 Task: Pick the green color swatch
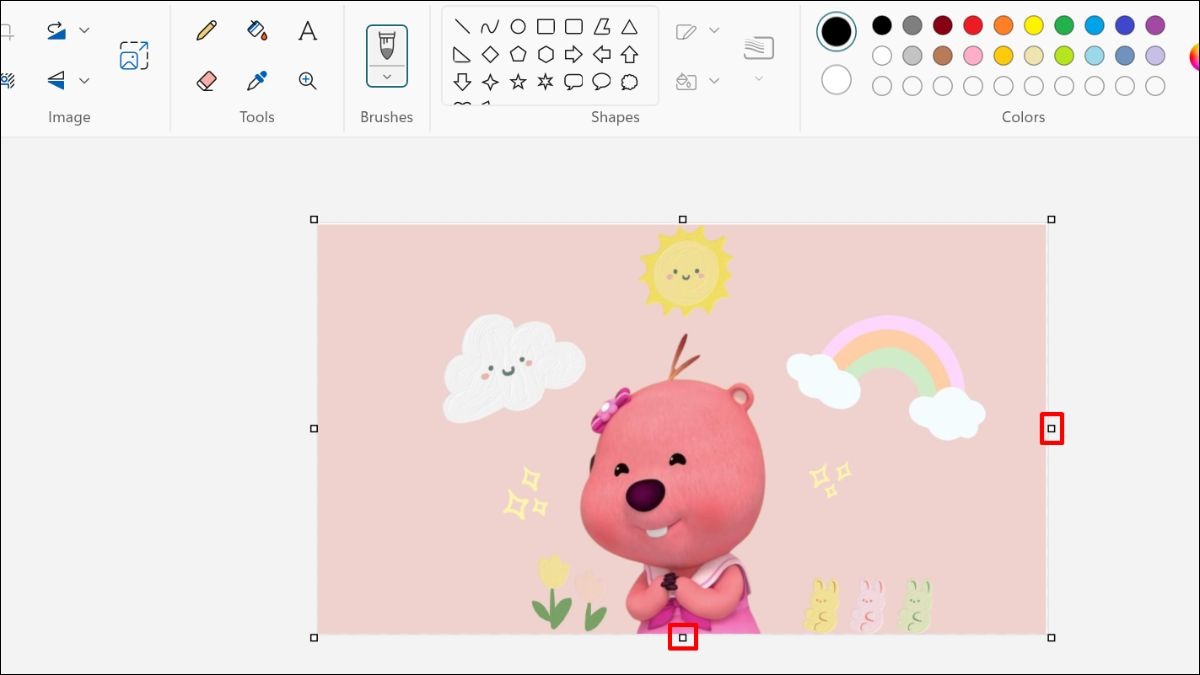click(1064, 25)
